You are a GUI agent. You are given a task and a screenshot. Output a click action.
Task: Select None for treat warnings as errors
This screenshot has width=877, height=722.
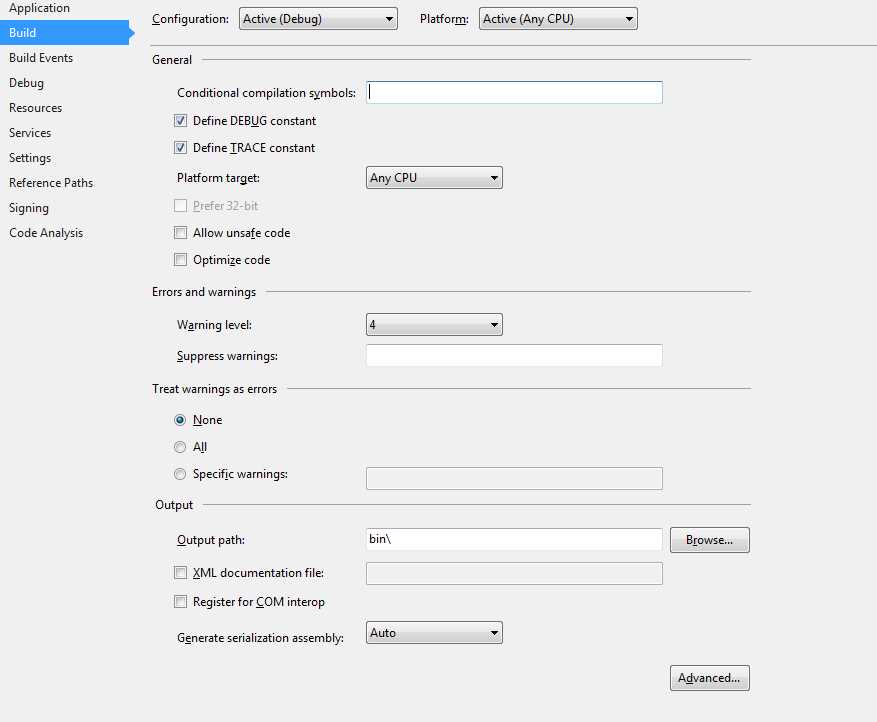coord(180,420)
